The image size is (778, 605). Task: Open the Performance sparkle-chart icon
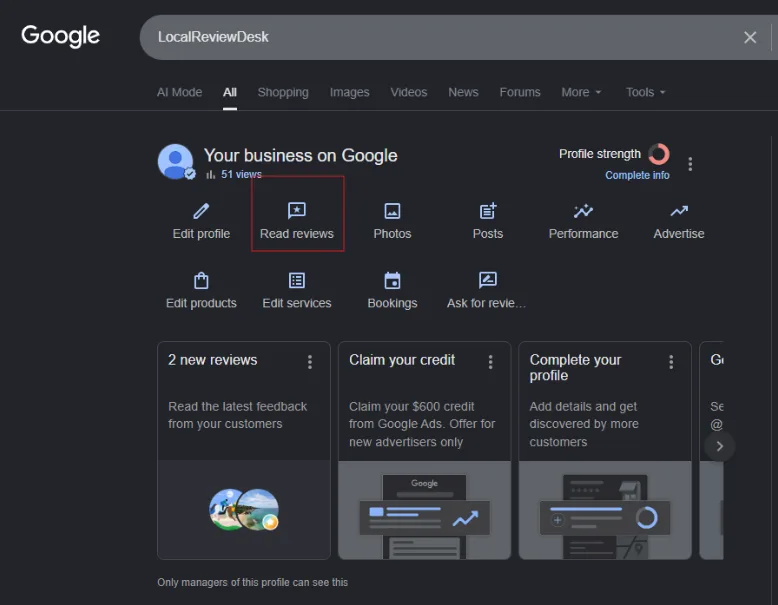tap(583, 211)
